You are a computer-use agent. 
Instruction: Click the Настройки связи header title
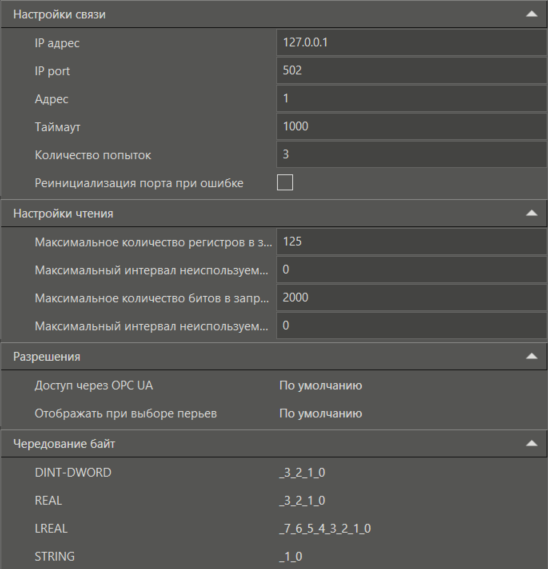click(x=59, y=15)
